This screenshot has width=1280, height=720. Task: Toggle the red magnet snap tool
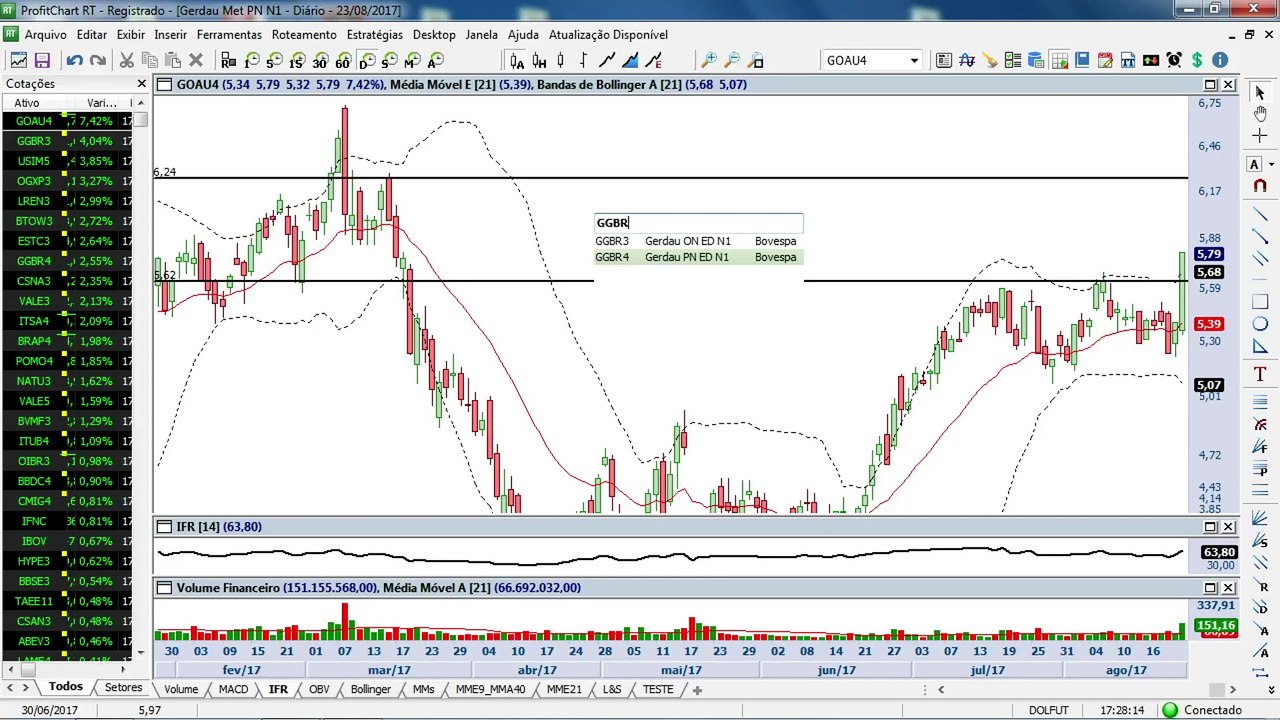(x=1260, y=186)
